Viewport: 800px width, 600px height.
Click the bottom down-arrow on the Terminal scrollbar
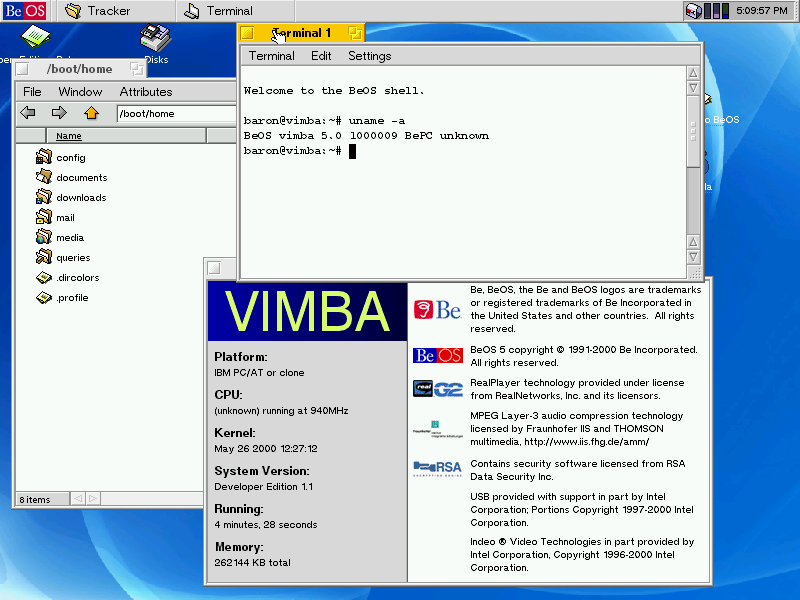pos(693,257)
